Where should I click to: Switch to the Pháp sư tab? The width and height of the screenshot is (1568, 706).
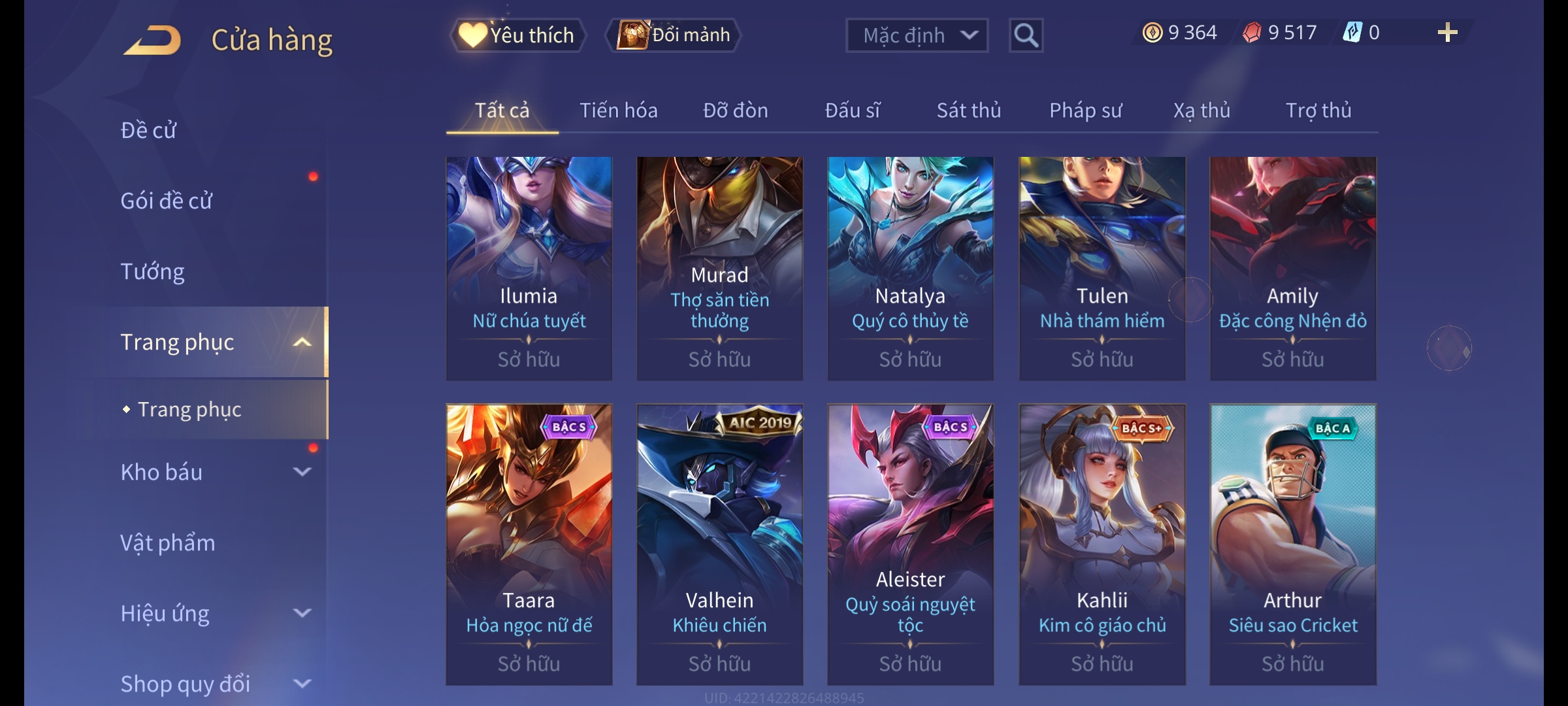(x=1085, y=110)
